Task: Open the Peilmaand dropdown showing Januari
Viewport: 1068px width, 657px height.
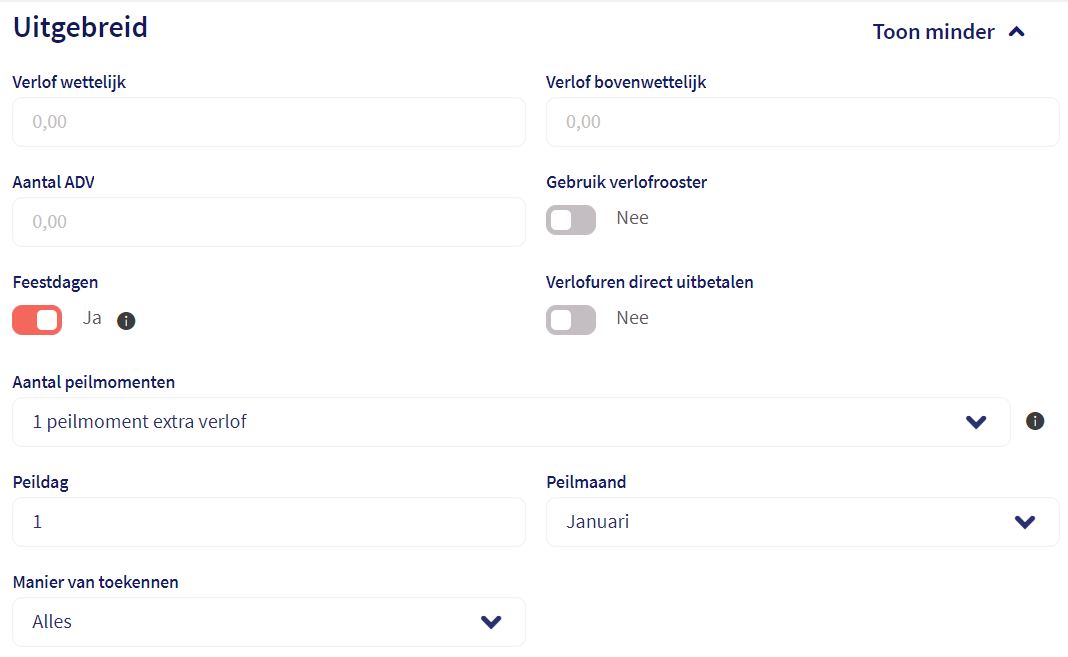Action: [801, 522]
